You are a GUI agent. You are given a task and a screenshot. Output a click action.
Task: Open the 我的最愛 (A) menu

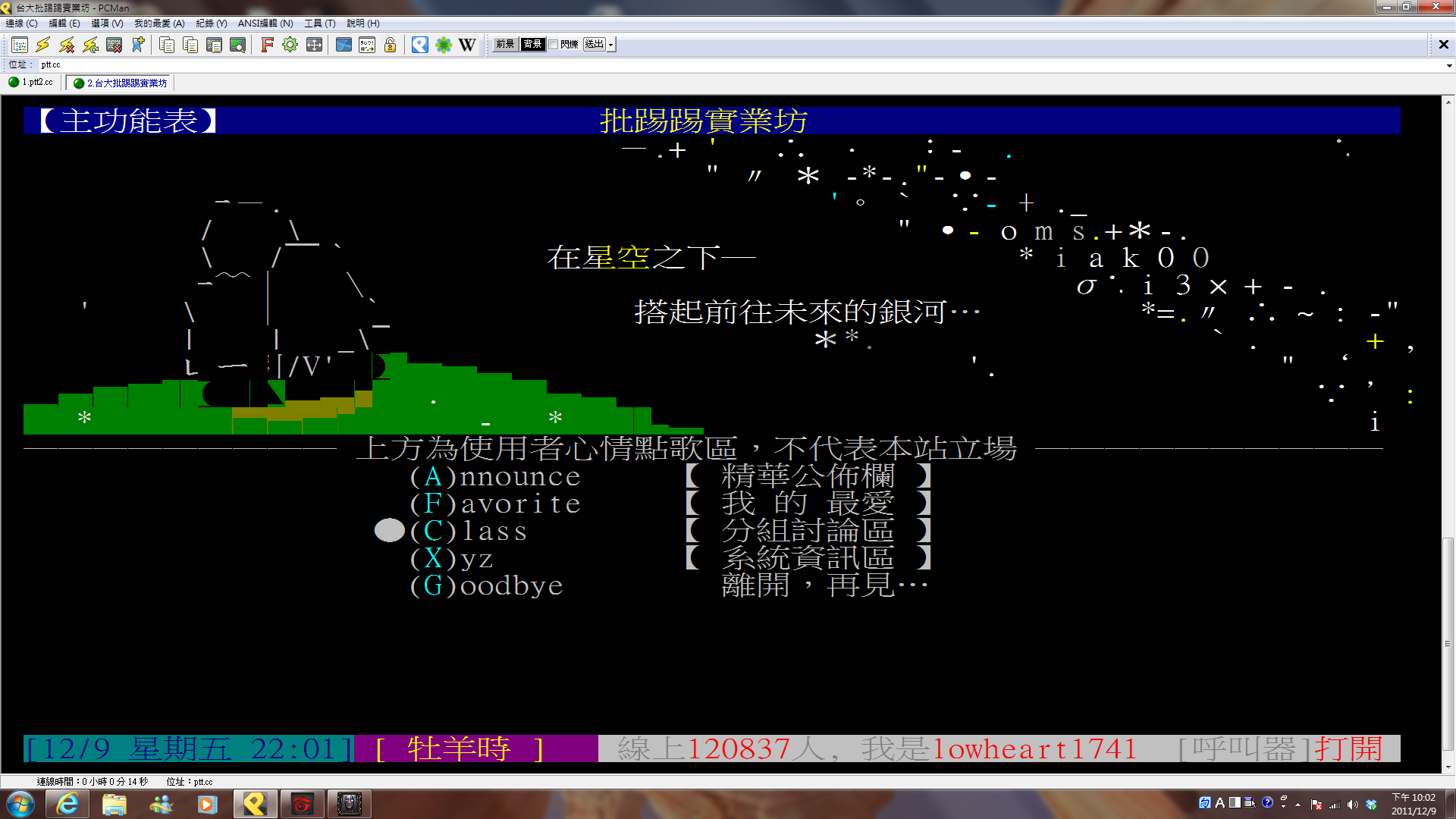pyautogui.click(x=159, y=24)
